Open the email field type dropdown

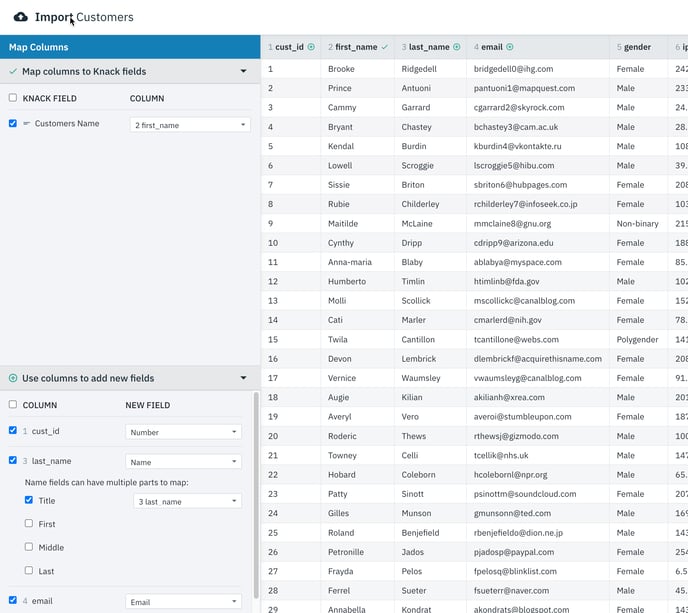point(183,602)
